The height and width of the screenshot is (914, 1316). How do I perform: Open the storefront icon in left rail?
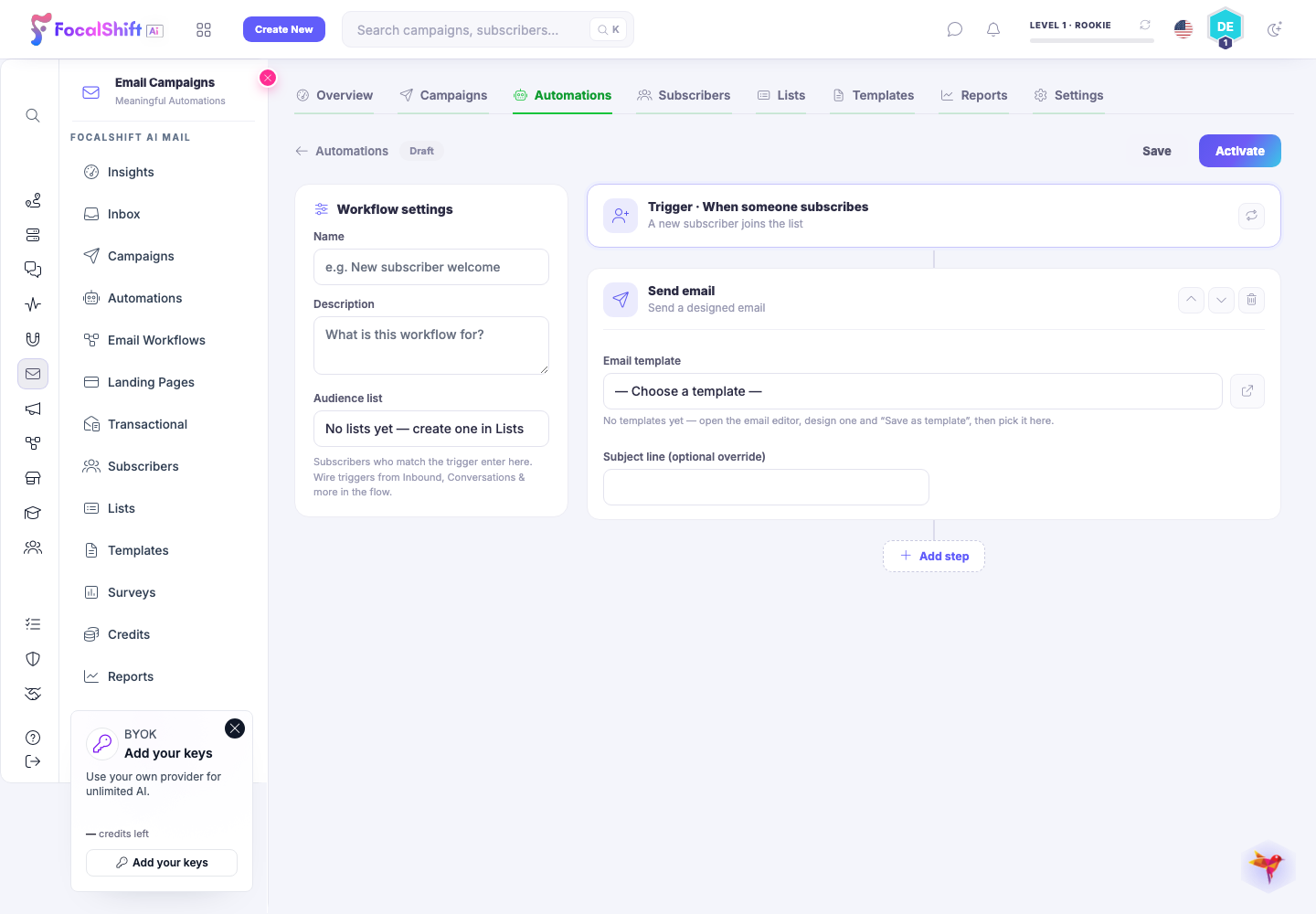[x=33, y=478]
